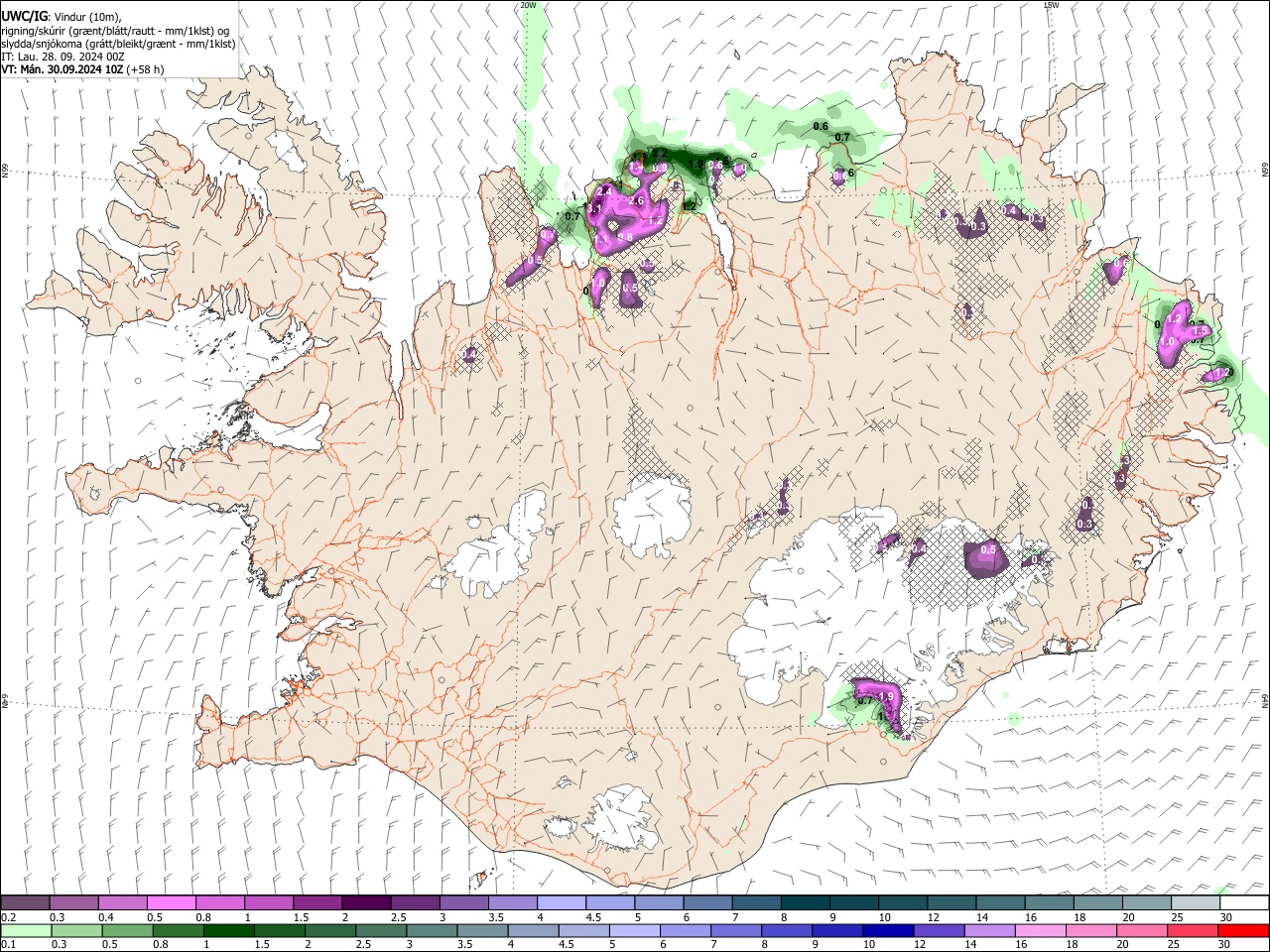Select the palest green rain swatch between 0.1 and 0.3

[25, 930]
